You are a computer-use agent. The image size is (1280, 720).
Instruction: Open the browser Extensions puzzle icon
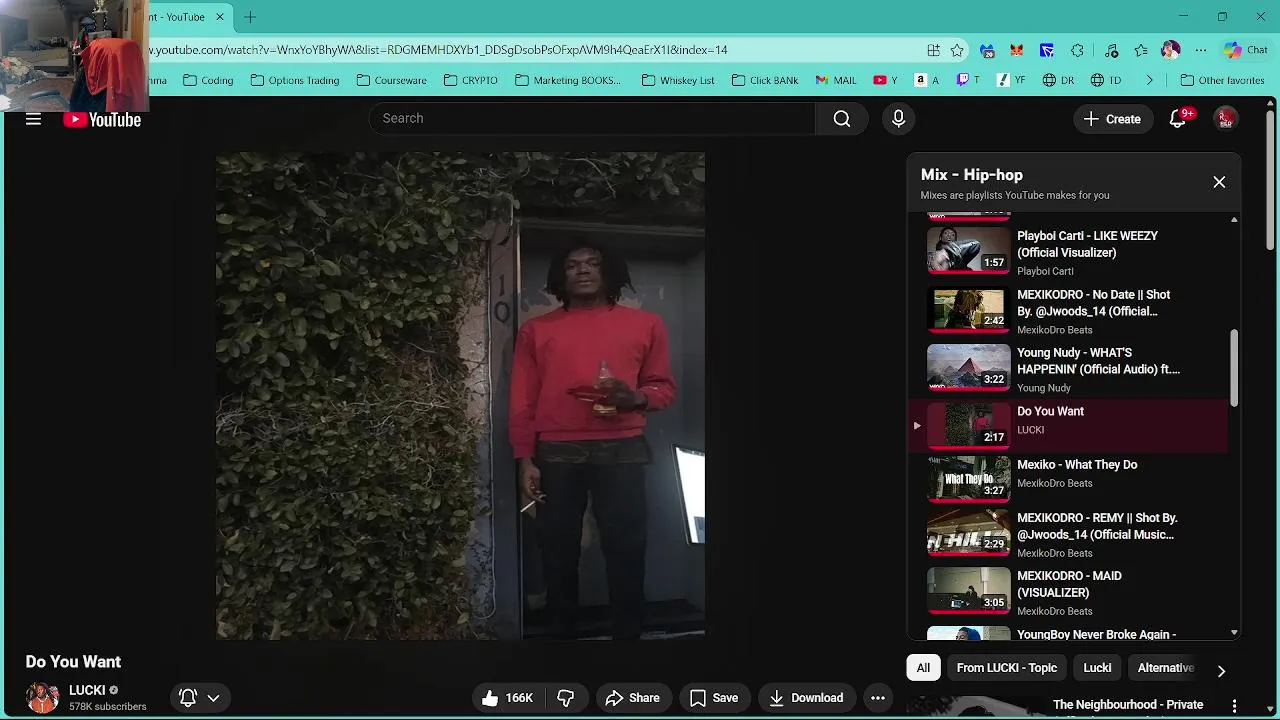tap(1077, 50)
